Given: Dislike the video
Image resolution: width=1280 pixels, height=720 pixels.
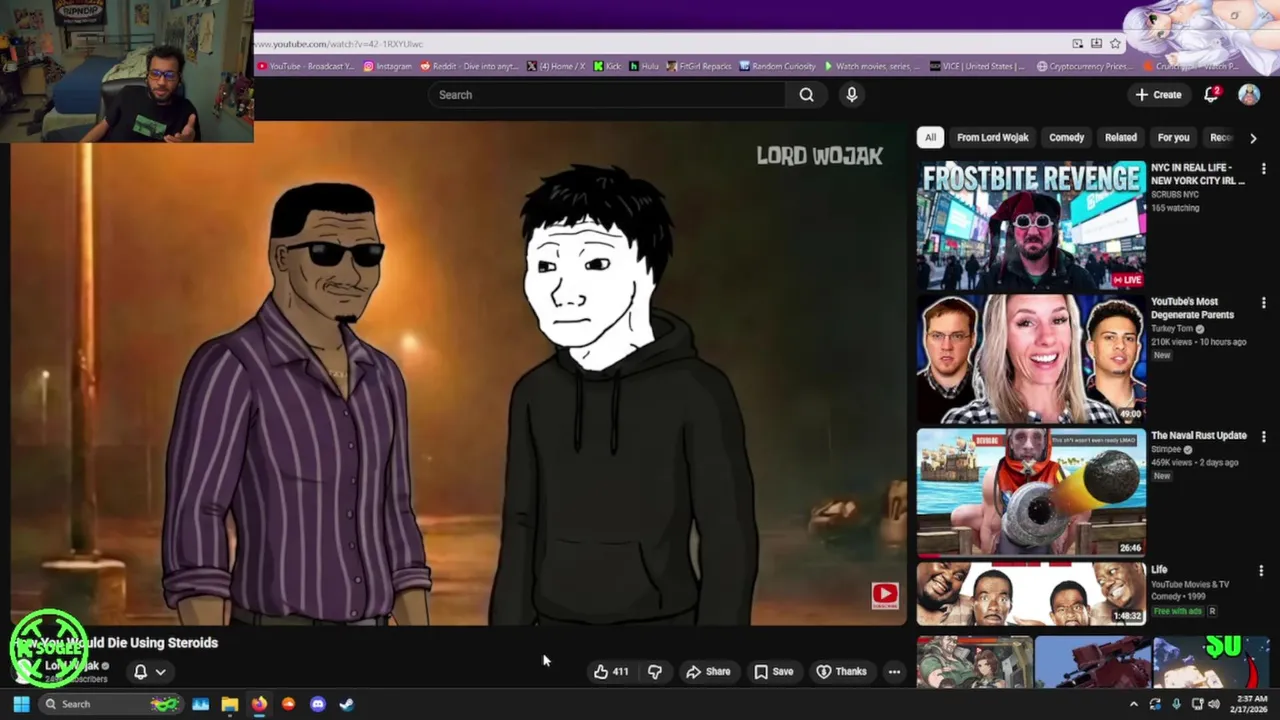Looking at the screenshot, I should (655, 672).
